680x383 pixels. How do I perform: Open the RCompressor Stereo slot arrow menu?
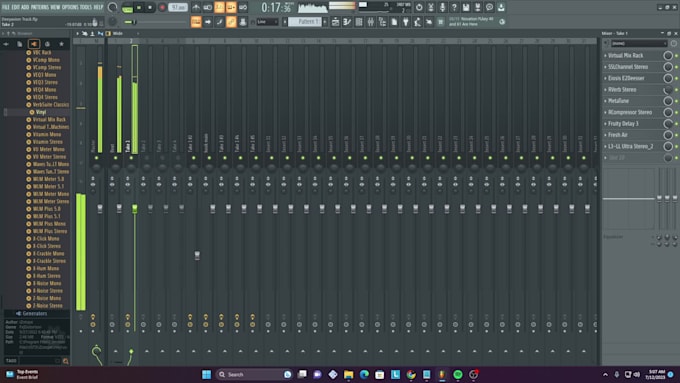[x=605, y=112]
